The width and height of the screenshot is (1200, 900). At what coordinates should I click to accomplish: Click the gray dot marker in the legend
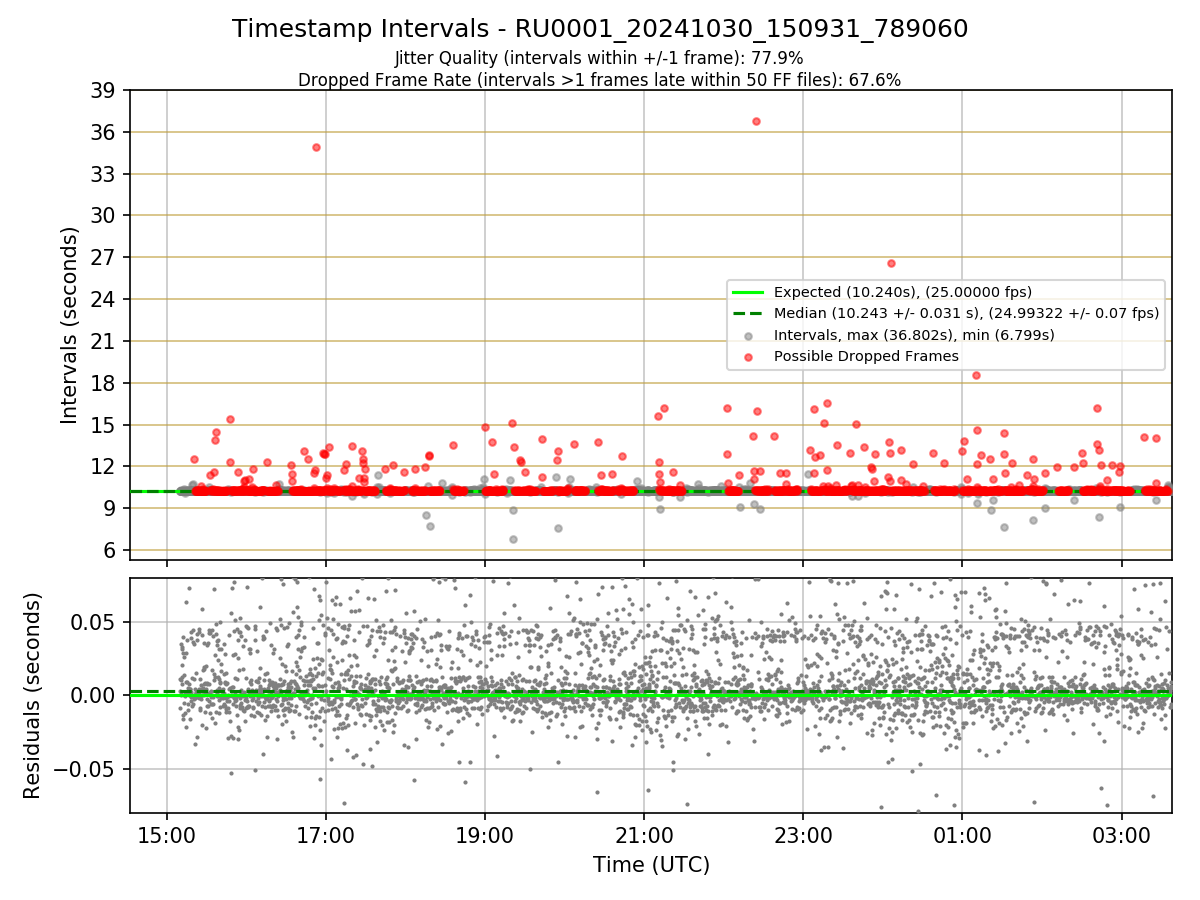pyautogui.click(x=748, y=335)
